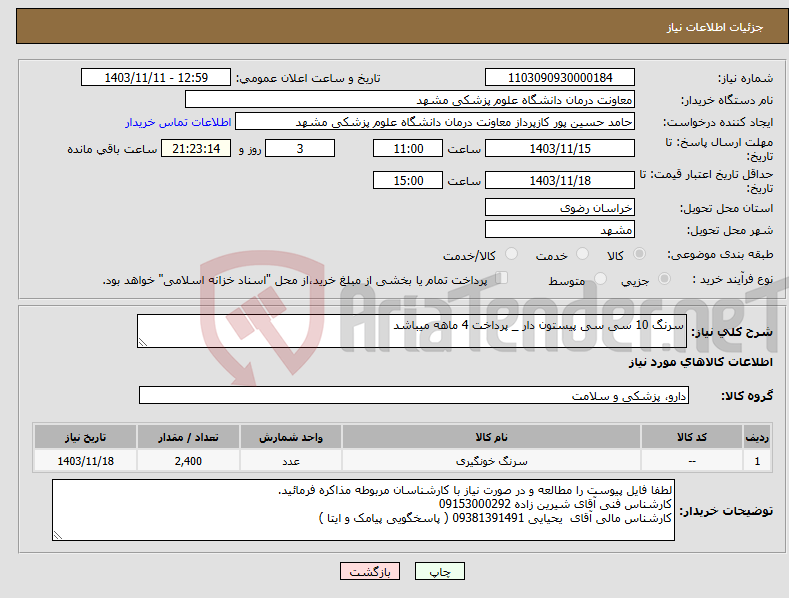Click the شماره نیاز label
Screen dimensions: 789x598
745,78
